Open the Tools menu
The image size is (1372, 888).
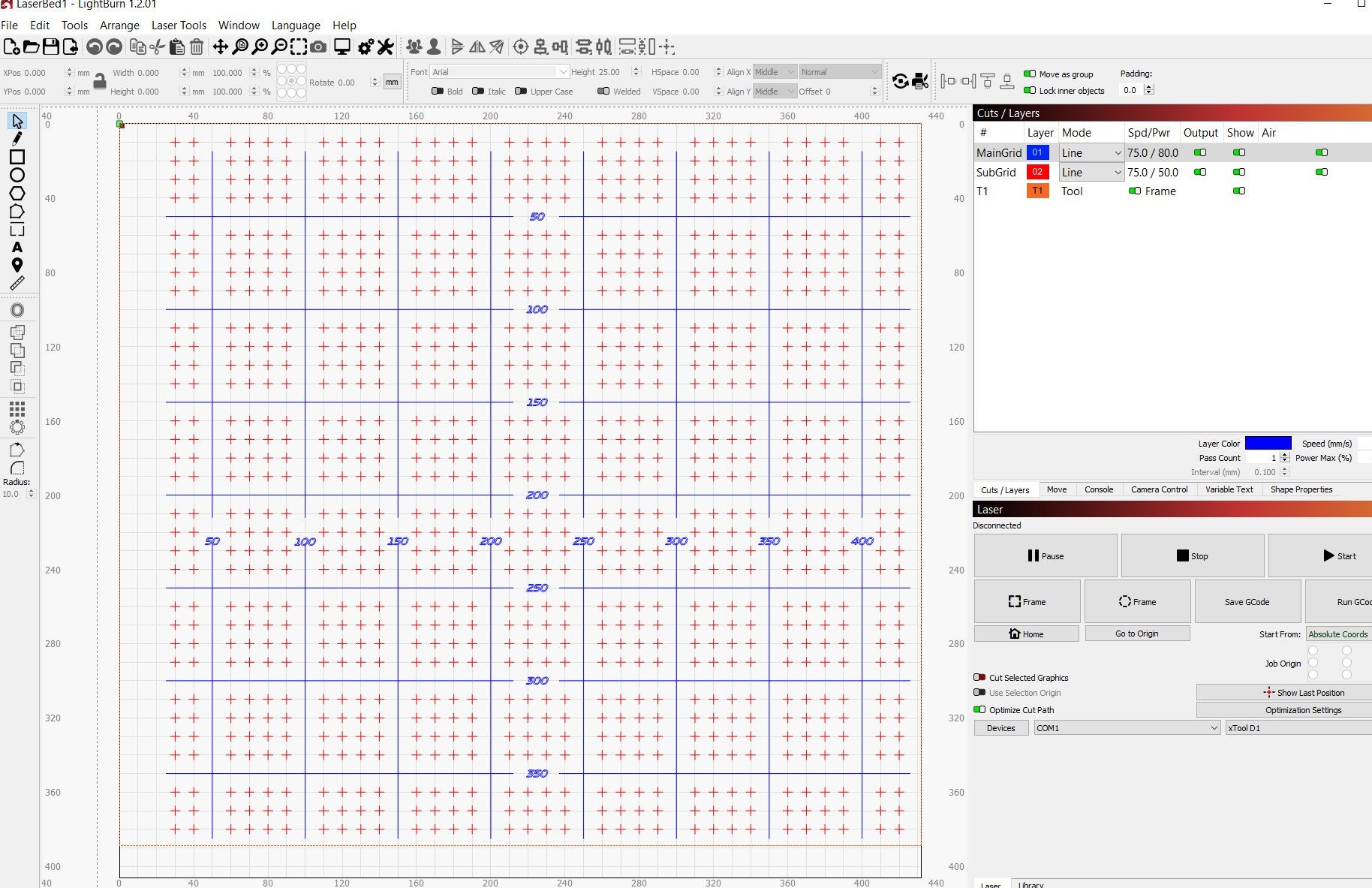pyautogui.click(x=74, y=25)
